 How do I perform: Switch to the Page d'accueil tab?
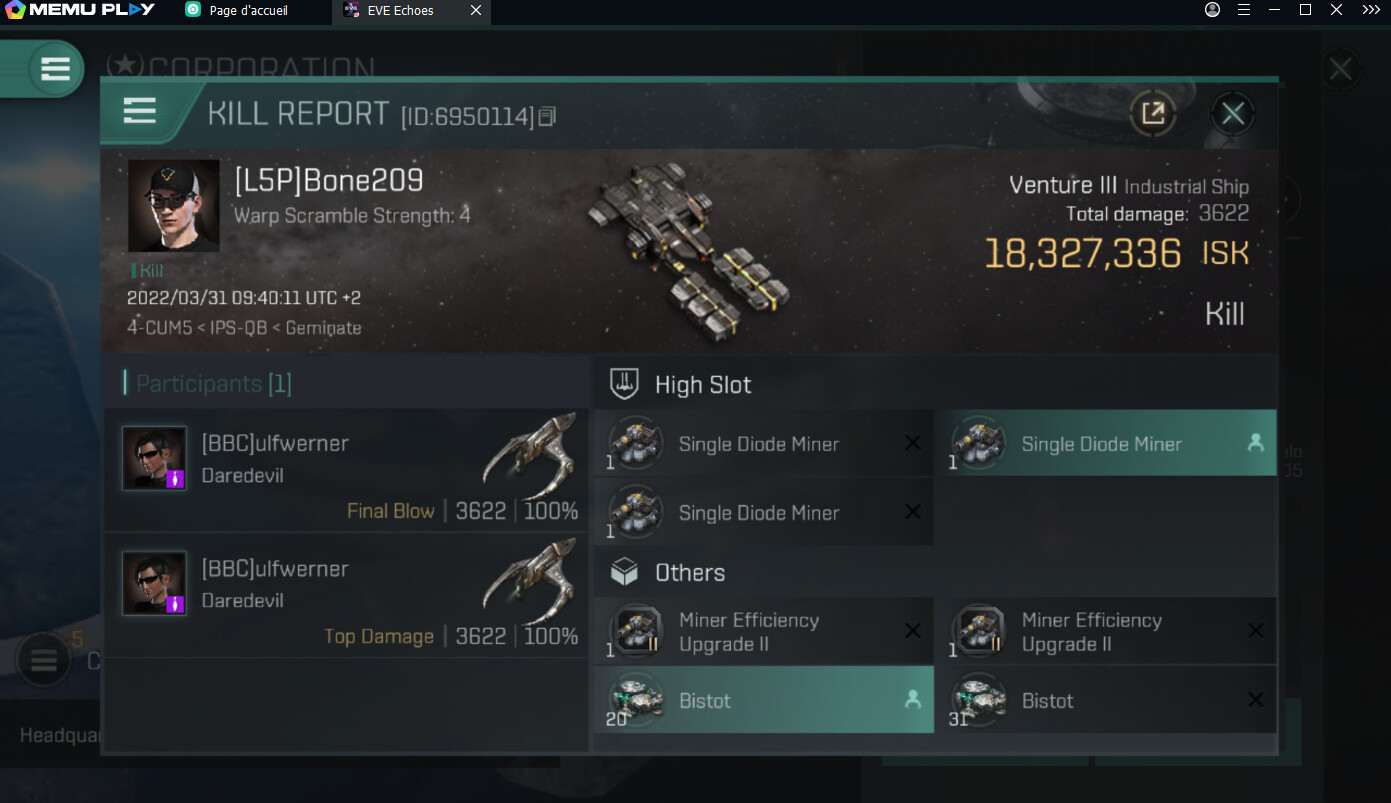click(x=249, y=10)
